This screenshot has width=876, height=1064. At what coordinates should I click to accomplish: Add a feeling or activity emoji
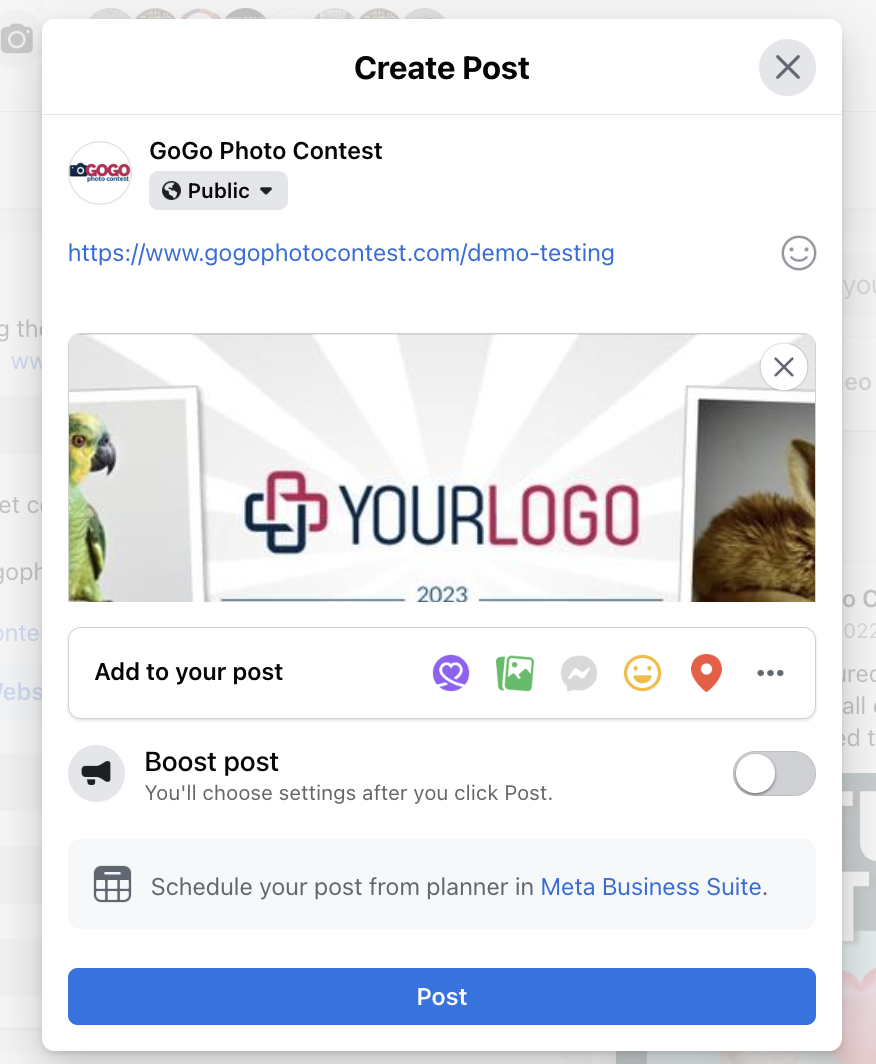point(642,673)
